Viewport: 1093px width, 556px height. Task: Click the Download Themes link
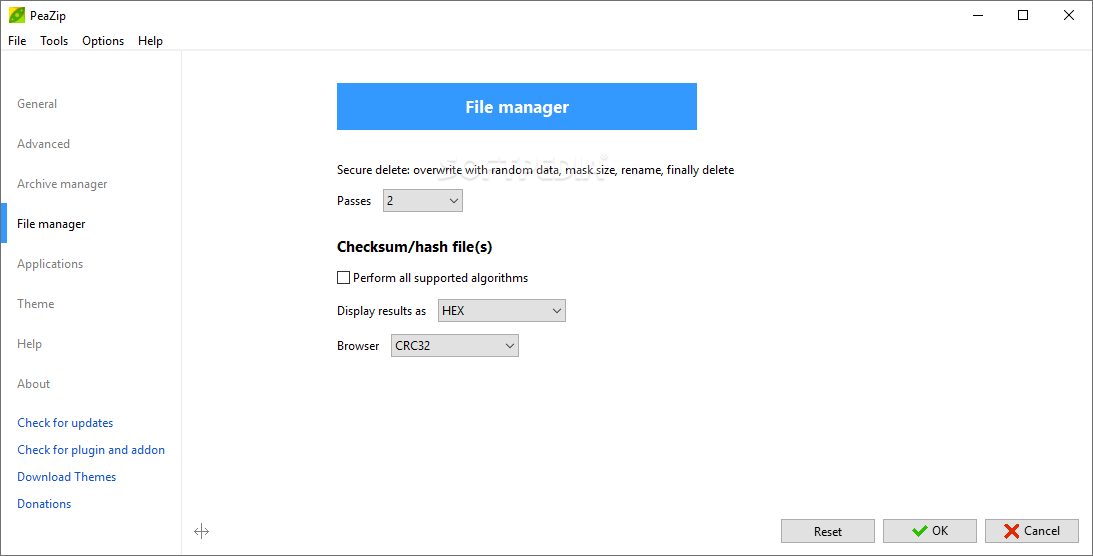pyautogui.click(x=66, y=477)
